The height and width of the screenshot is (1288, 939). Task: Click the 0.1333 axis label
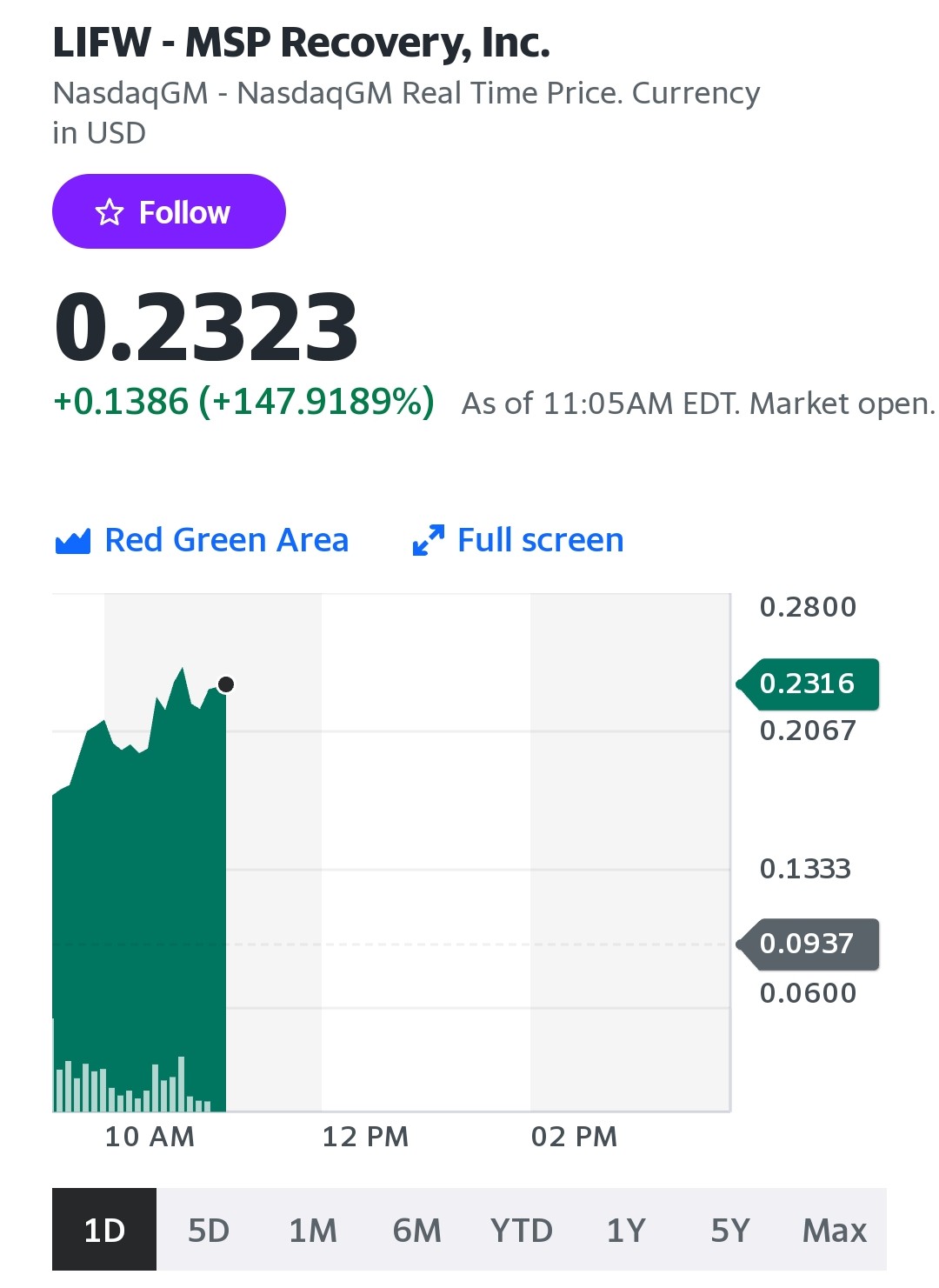(806, 869)
